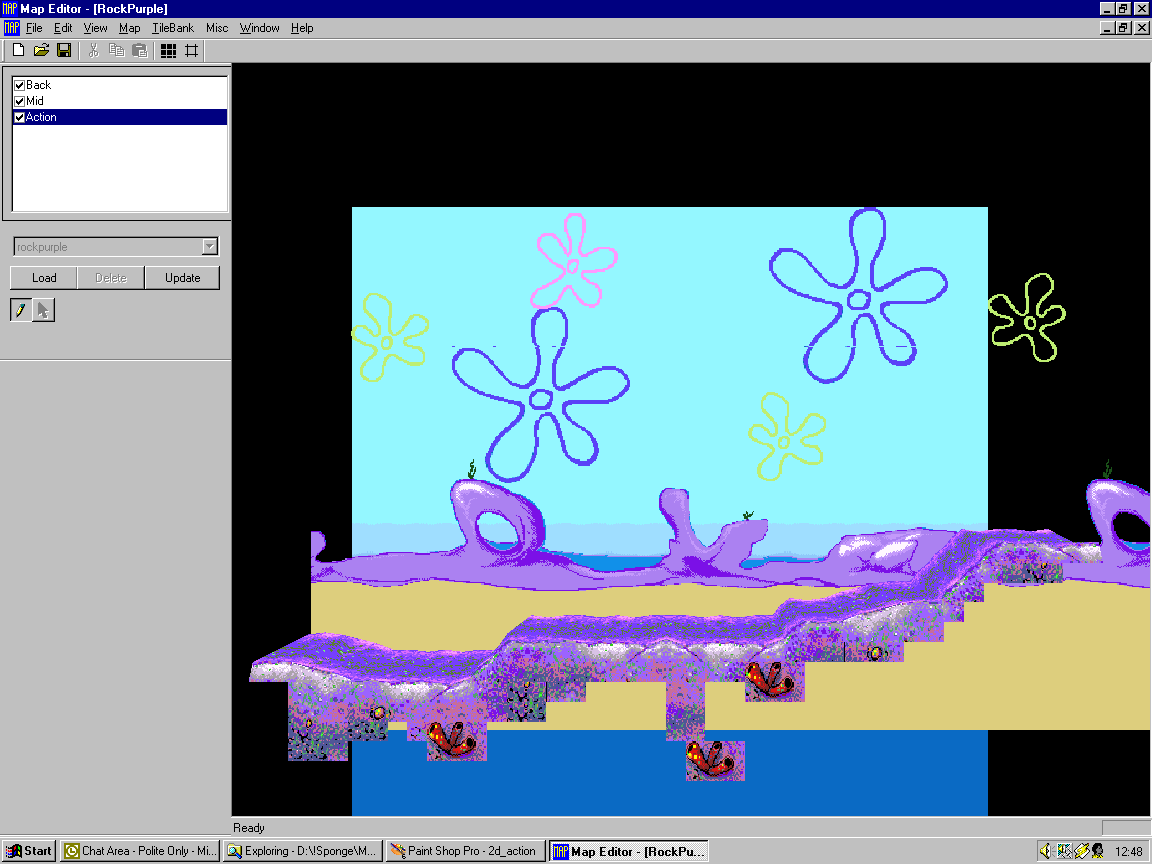Toggle the Action layer checkbox

pyautogui.click(x=20, y=118)
